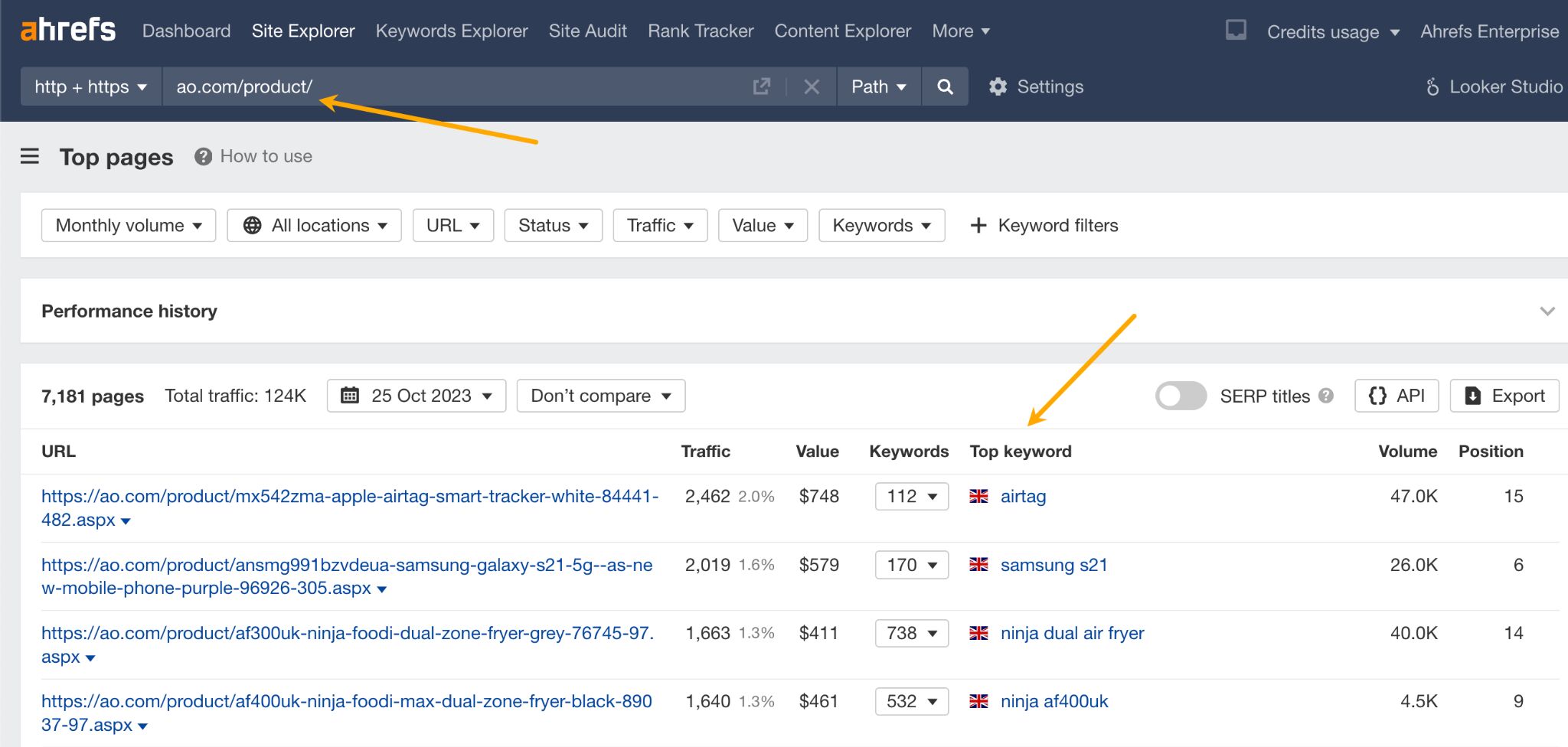Image resolution: width=1568 pixels, height=747 pixels.
Task: Open the target URL in a new tab
Action: click(761, 86)
